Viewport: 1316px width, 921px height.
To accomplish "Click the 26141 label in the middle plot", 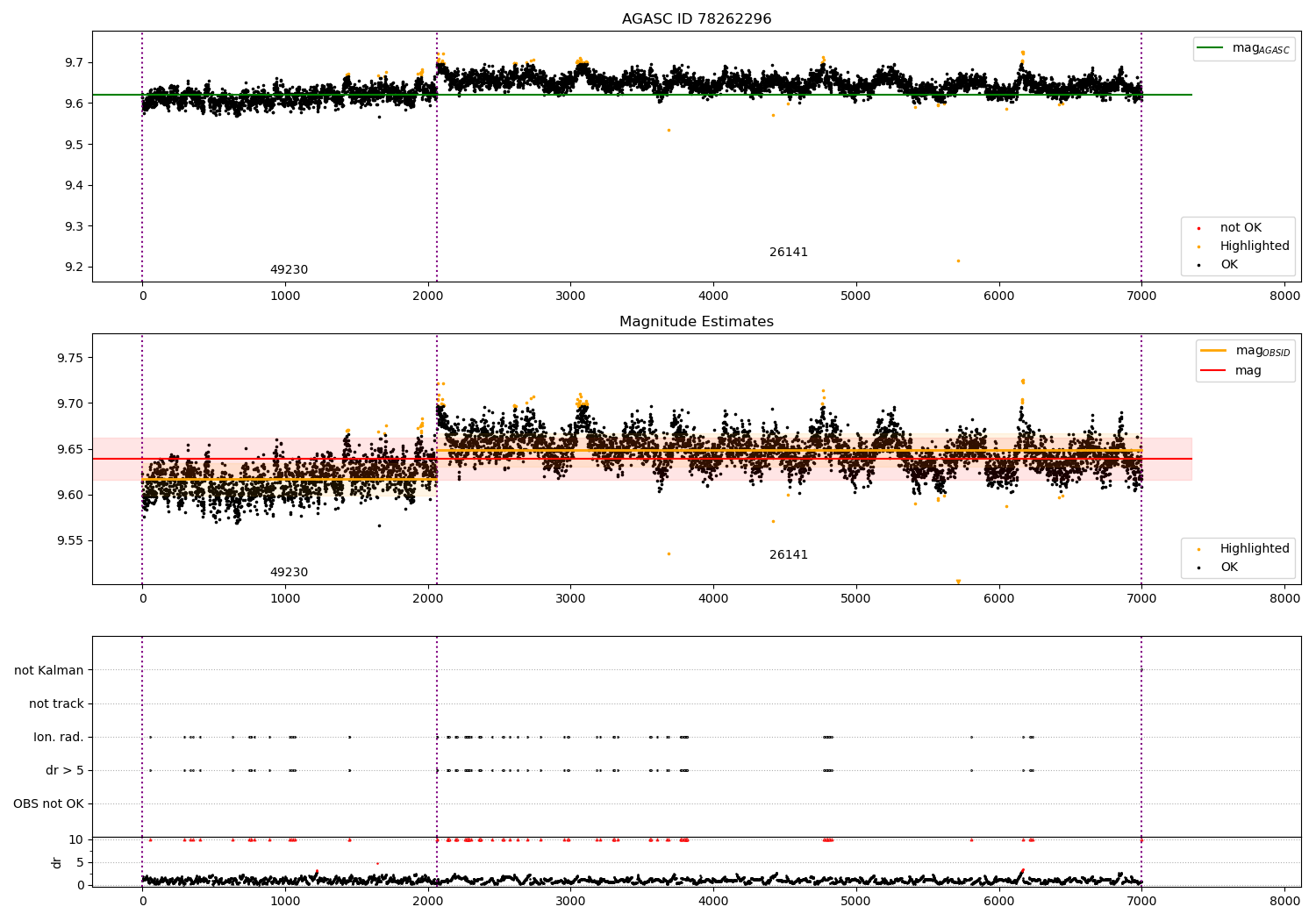I will click(789, 555).
